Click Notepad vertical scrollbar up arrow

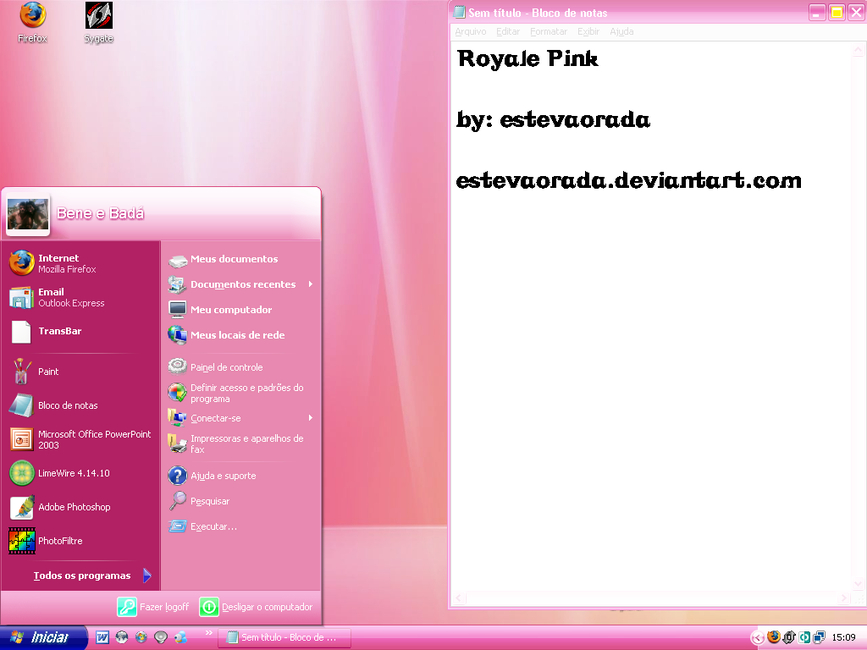[x=858, y=50]
